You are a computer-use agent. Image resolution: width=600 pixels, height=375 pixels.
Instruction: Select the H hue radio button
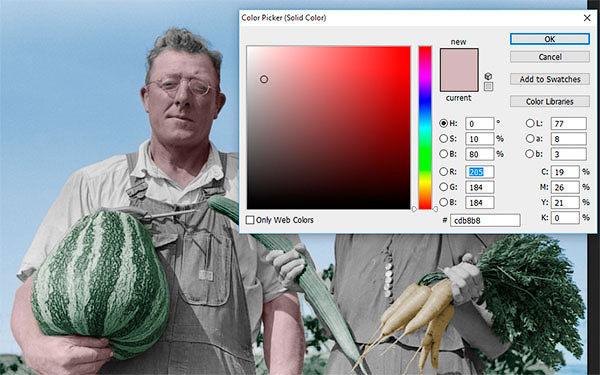pos(443,123)
